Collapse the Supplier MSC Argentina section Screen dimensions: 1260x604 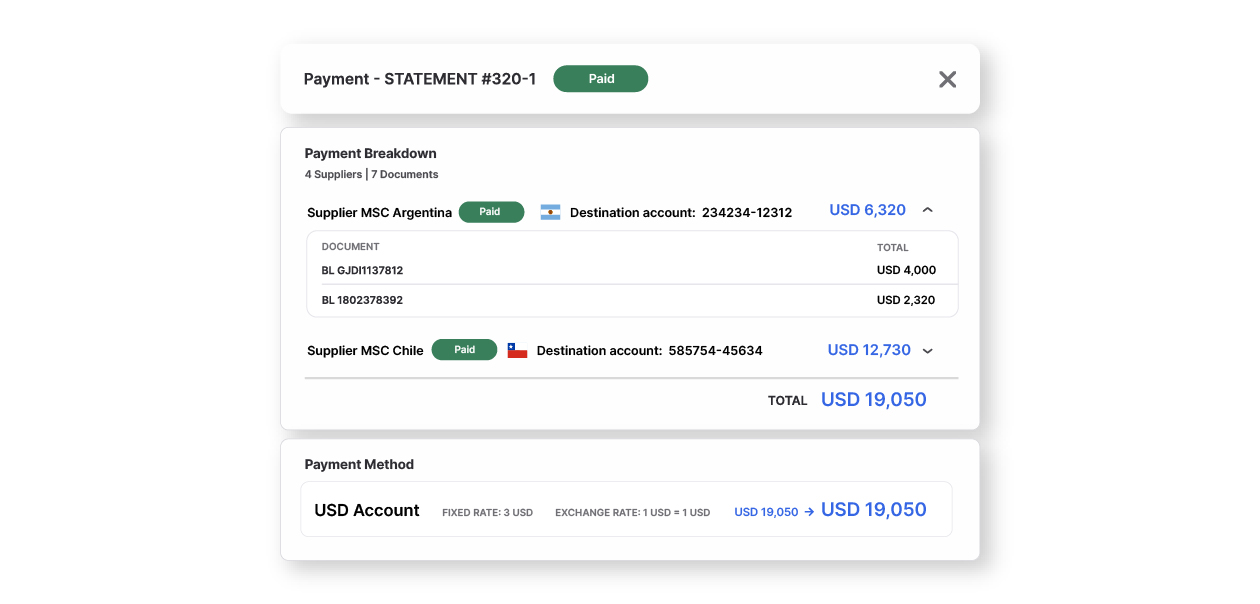coord(927,210)
